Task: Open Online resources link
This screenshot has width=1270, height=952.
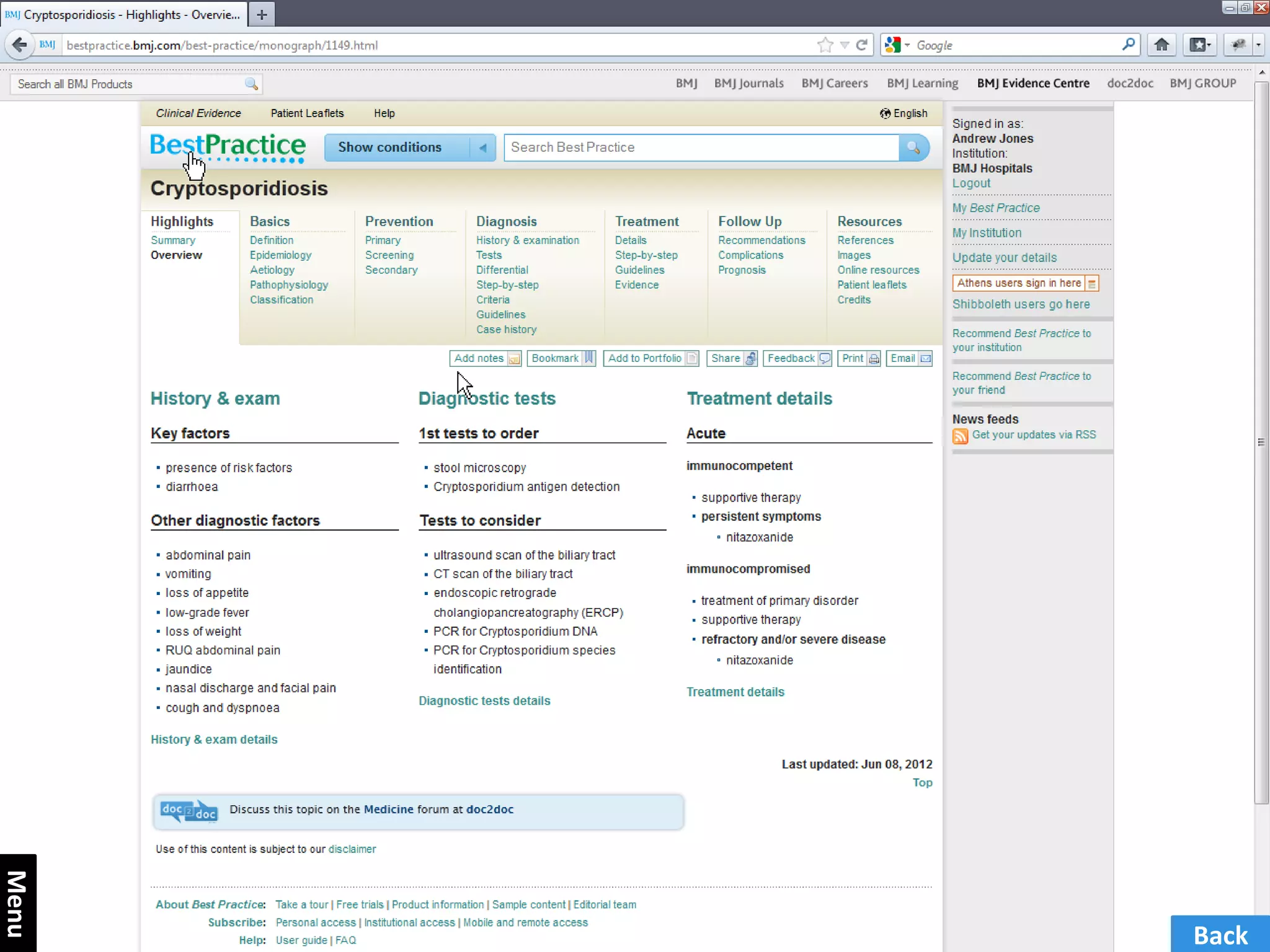Action: (x=878, y=270)
